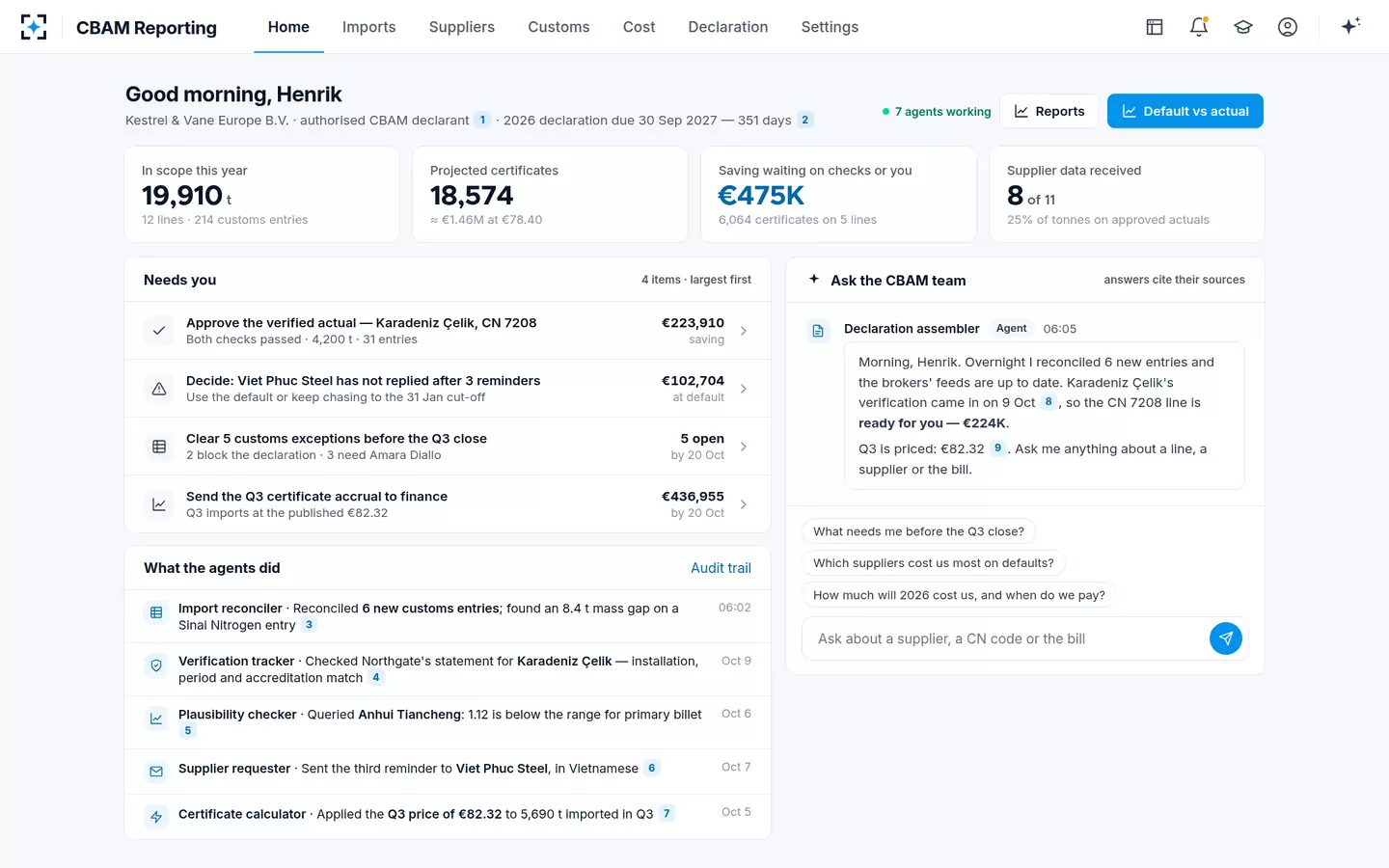1389x868 pixels.
Task: Open the Reports button
Action: coord(1049,111)
